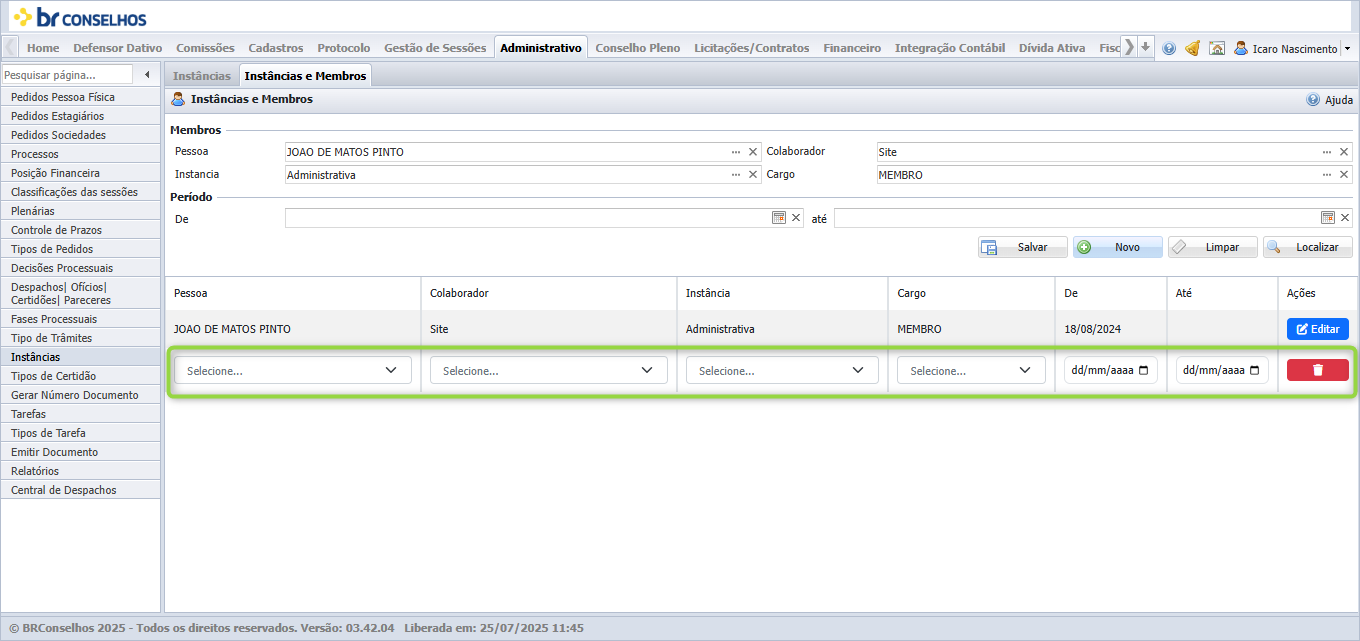
Task: Open lookup ellipsis for Cargo field
Action: click(1327, 174)
